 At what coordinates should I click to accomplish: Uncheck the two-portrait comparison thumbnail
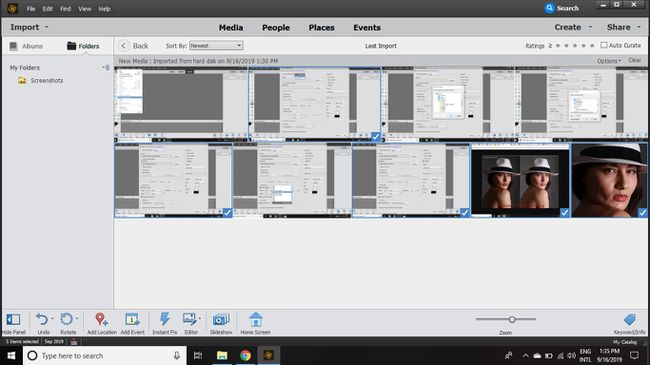565,212
